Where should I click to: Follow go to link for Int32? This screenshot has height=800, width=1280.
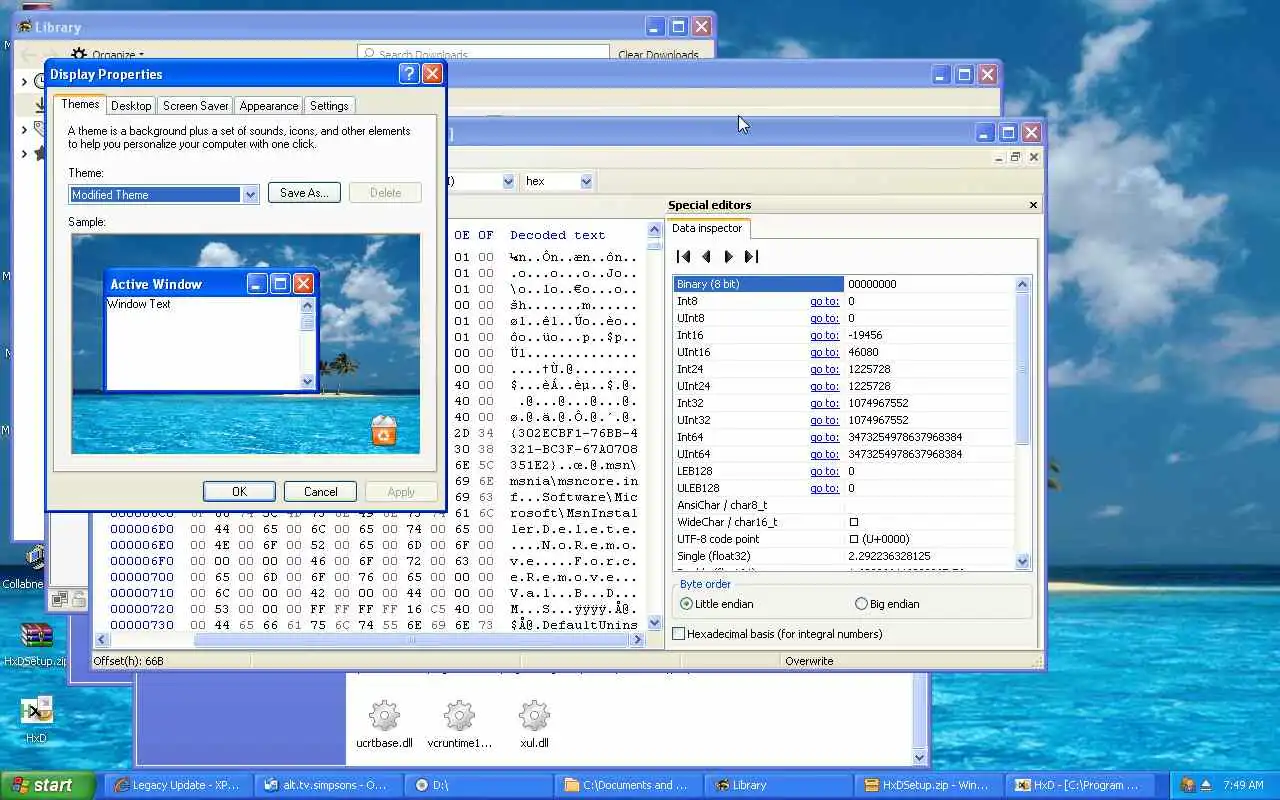tap(824, 403)
